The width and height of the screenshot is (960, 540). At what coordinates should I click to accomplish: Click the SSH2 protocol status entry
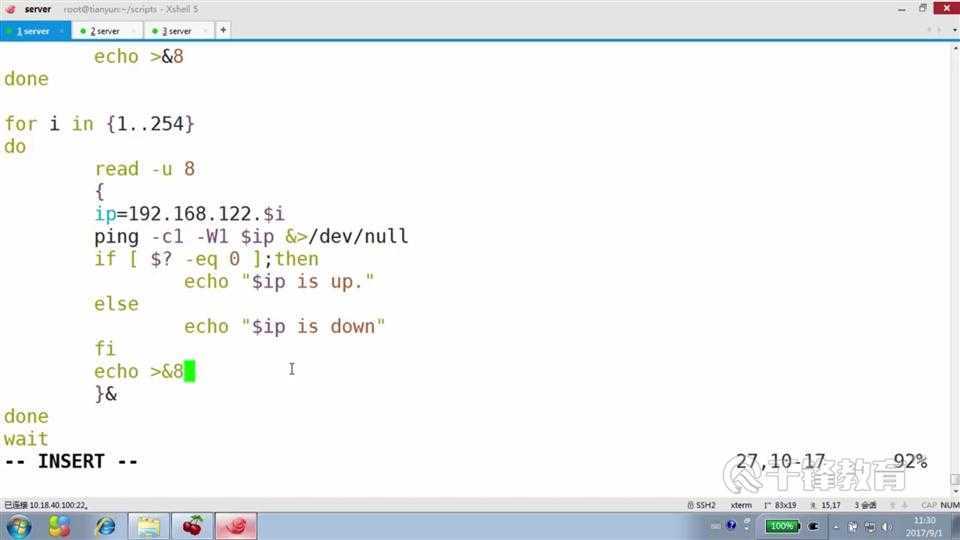pyautogui.click(x=702, y=505)
